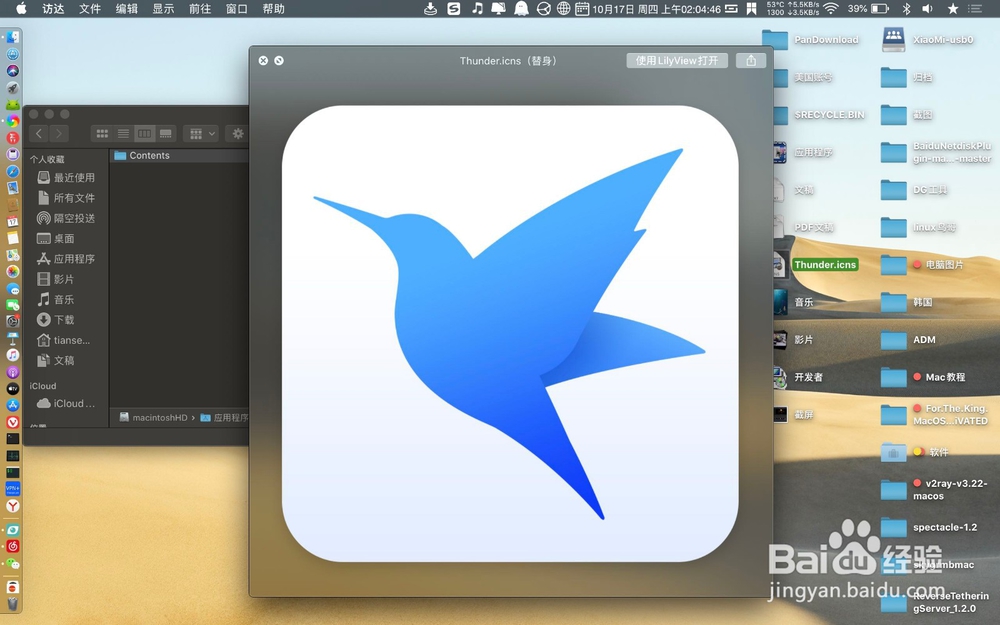1000x625 pixels.
Task: Open iCloud Drive in Finder sidebar
Action: (66, 403)
